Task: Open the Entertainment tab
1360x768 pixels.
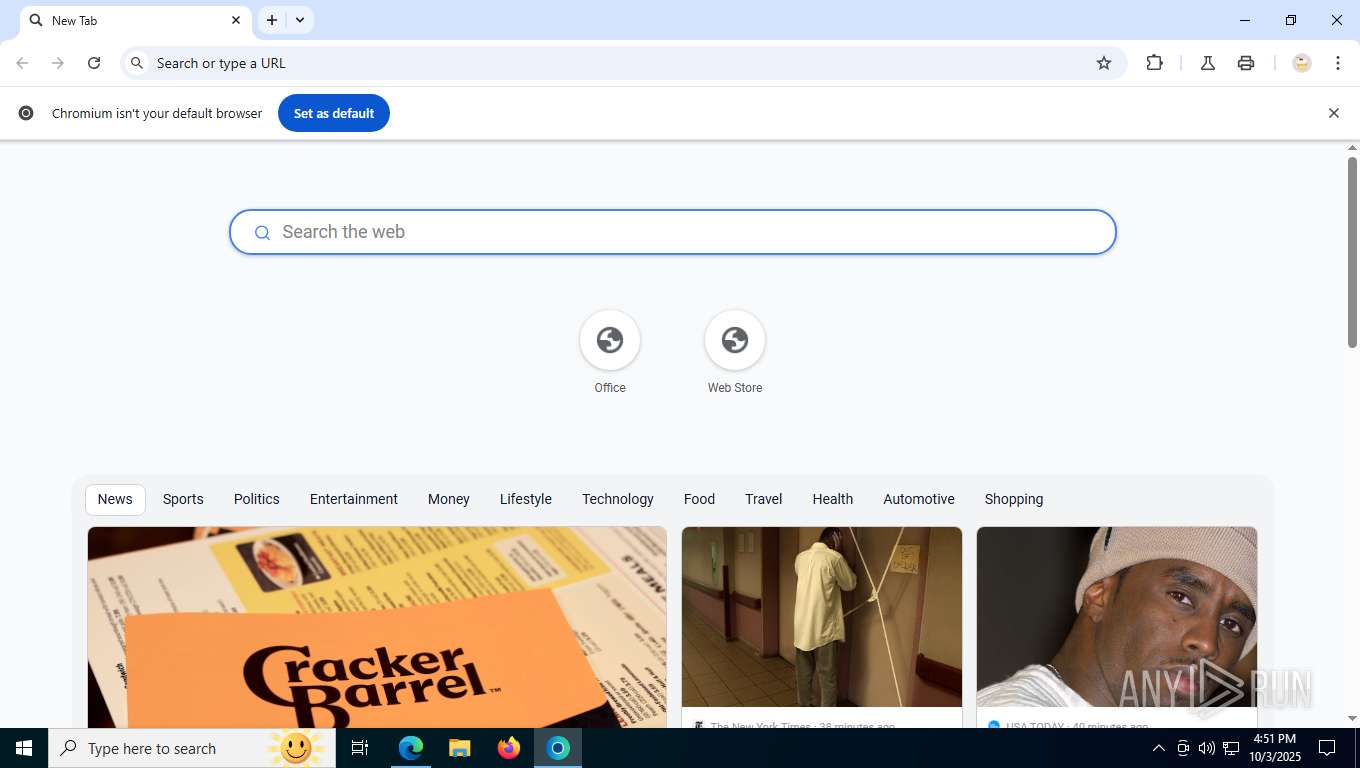Action: tap(354, 499)
